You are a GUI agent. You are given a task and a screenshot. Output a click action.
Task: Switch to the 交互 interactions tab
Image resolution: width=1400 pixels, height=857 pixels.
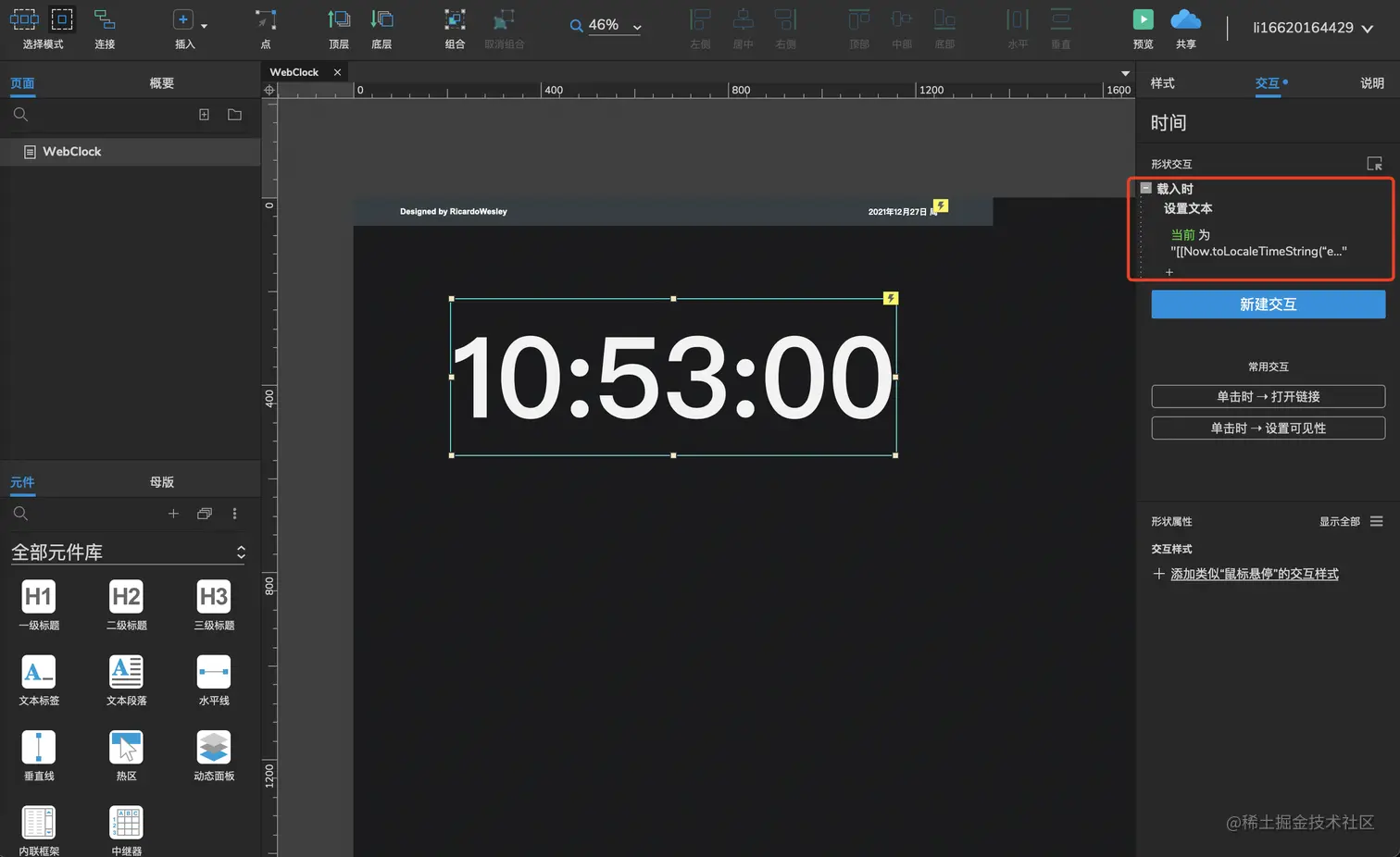(x=1268, y=83)
